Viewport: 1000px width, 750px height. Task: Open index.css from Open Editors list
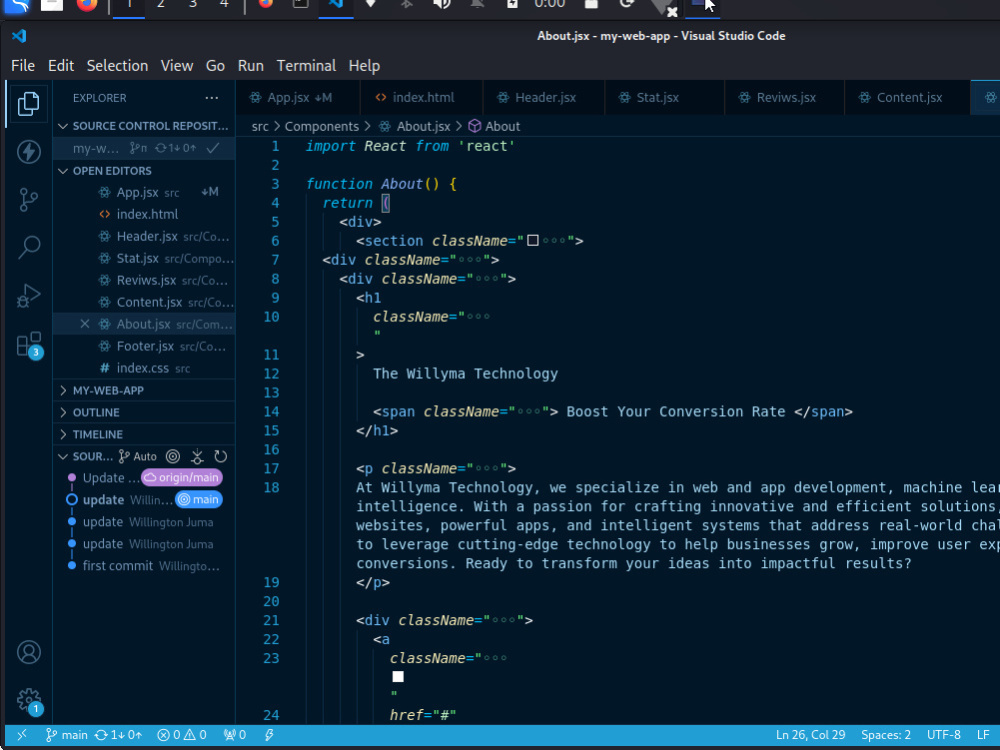click(x=143, y=368)
